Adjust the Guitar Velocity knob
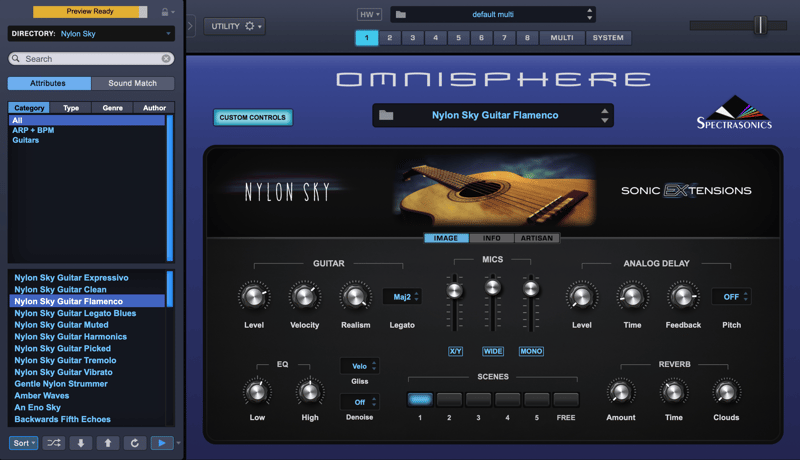Viewport: 800px width, 460px height. pyautogui.click(x=305, y=296)
